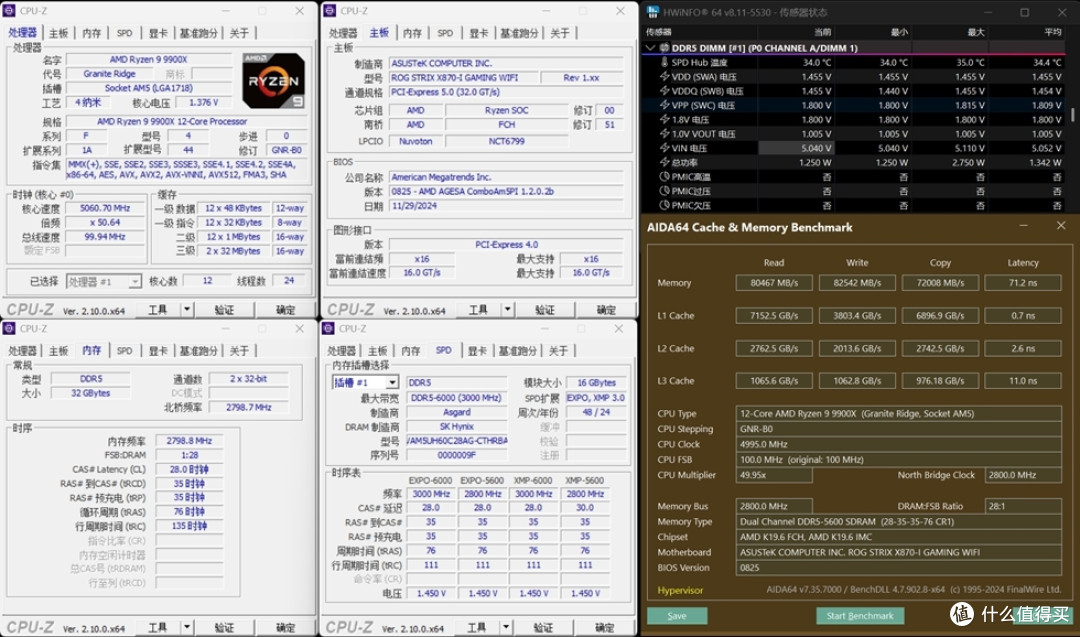The image size is (1080, 637).
Task: Click the CPU-Z title icon of the processor (9900X) window
Action: (10, 11)
